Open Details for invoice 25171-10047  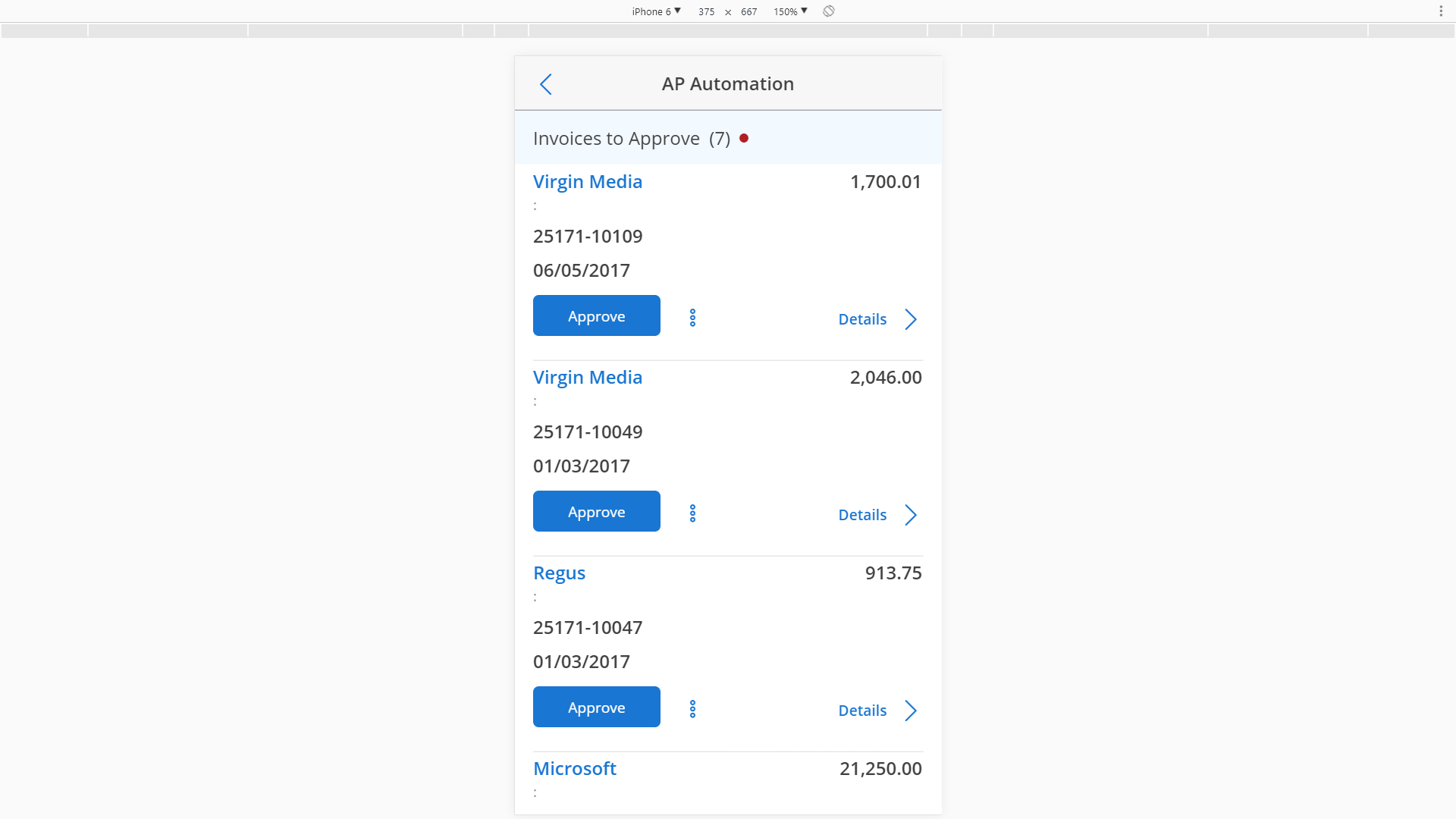(x=862, y=711)
